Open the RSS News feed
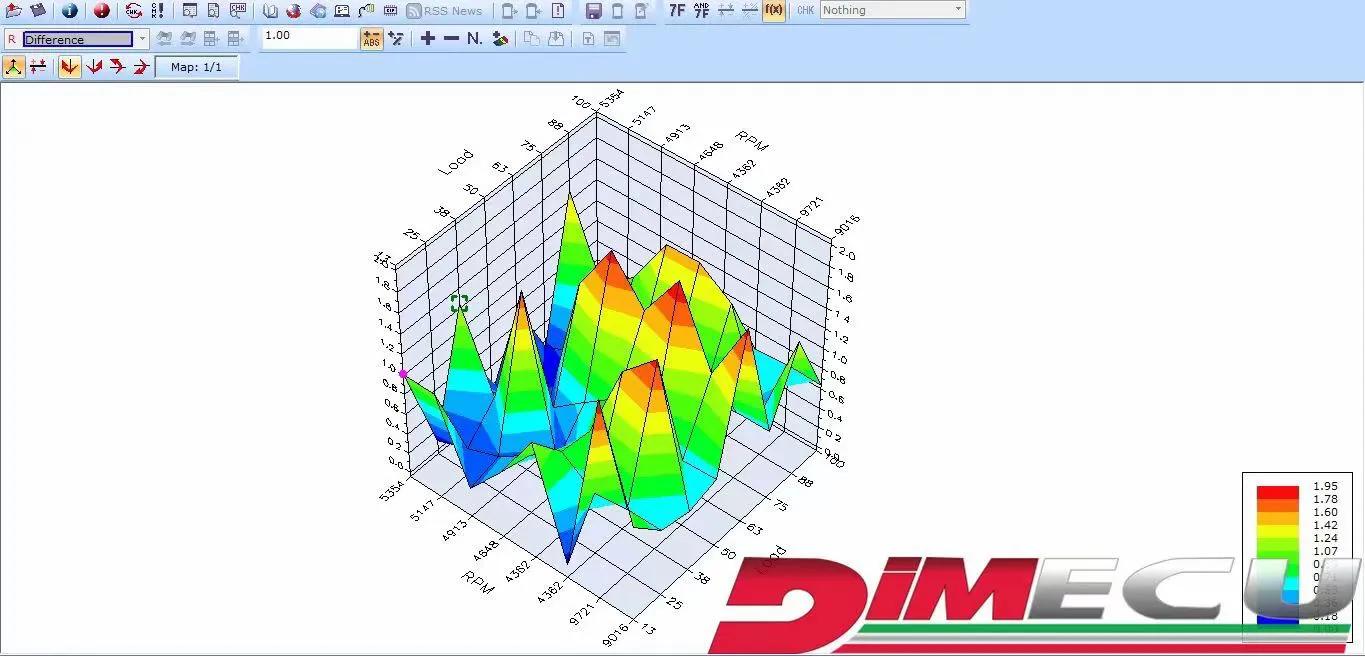 tap(444, 10)
